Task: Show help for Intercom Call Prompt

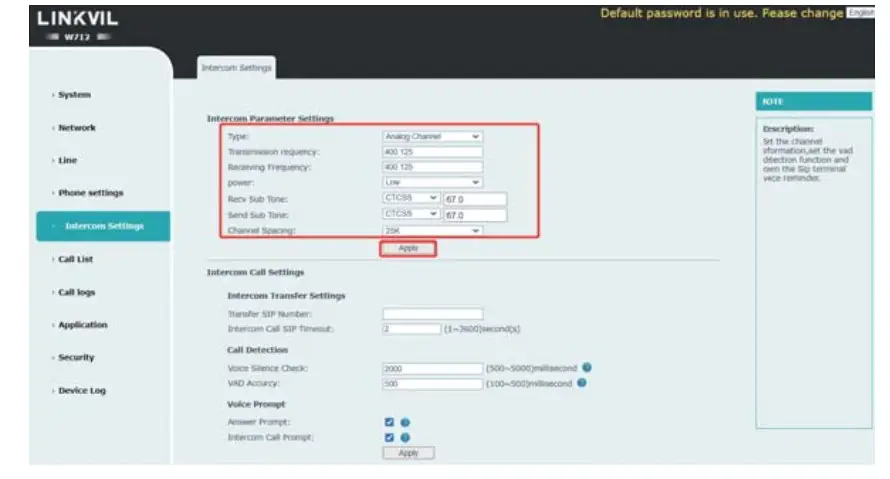Action: pyautogui.click(x=405, y=438)
